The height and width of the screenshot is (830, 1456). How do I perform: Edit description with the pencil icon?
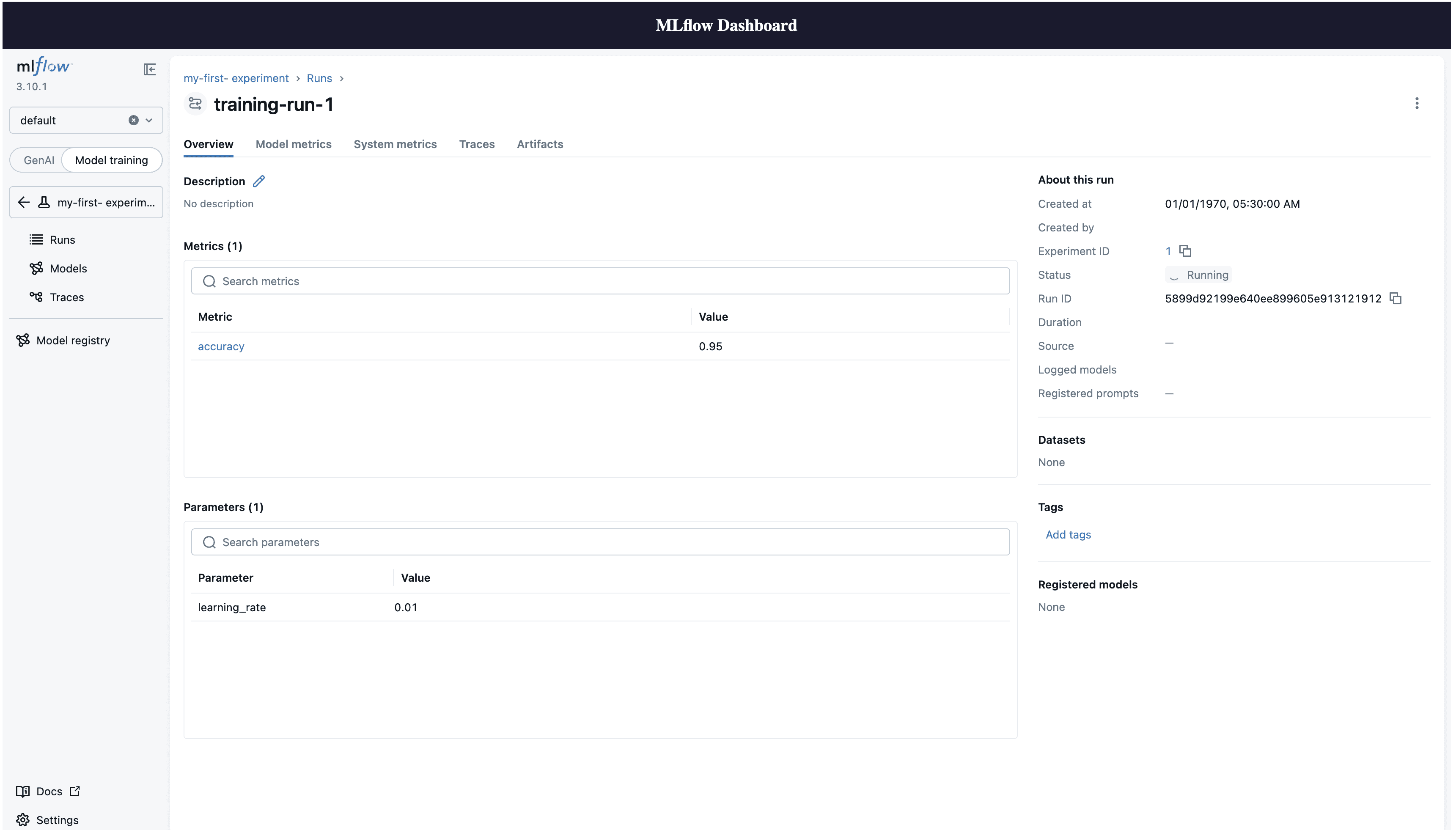(x=259, y=181)
